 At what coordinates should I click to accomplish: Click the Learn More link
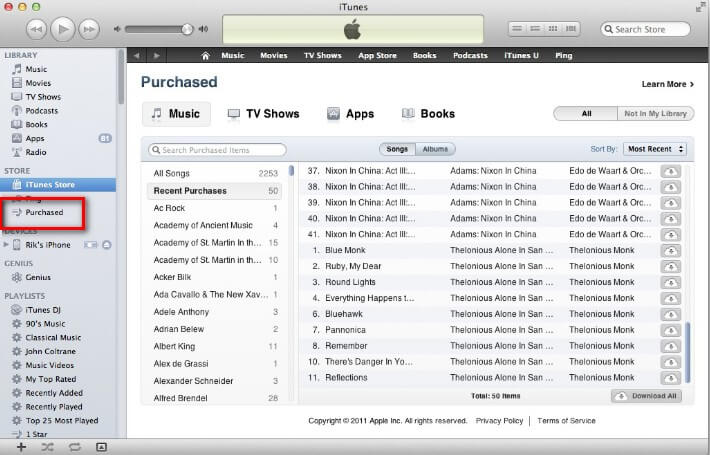[667, 84]
